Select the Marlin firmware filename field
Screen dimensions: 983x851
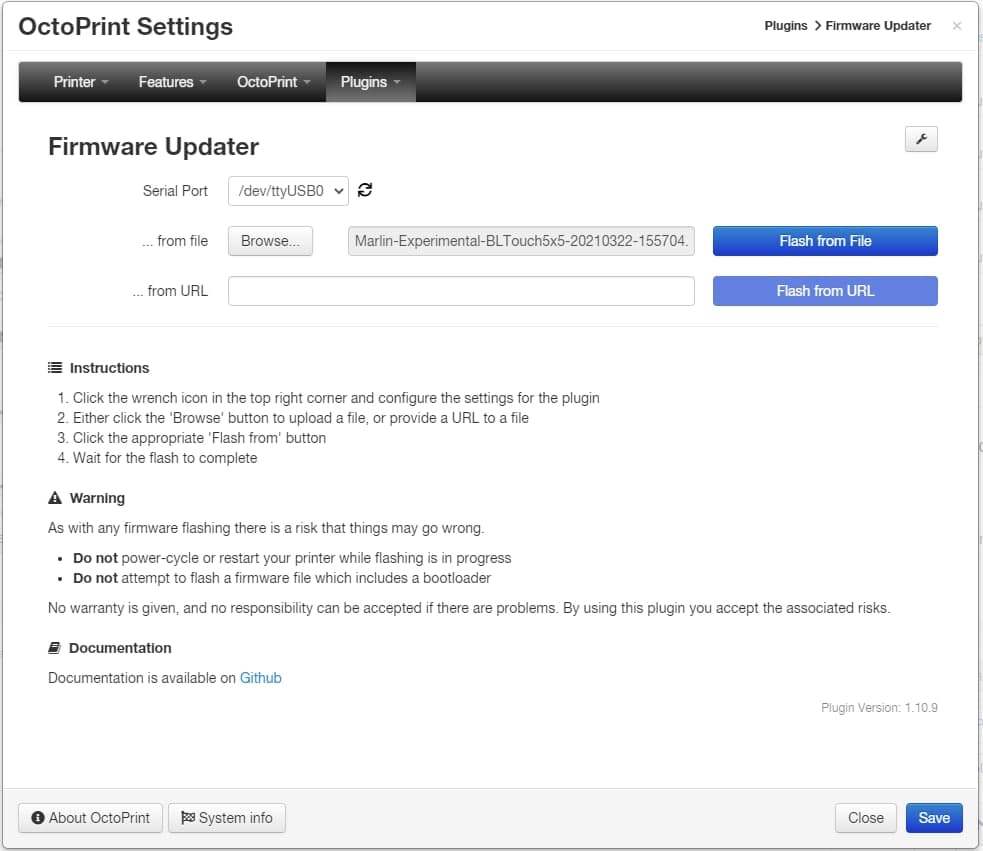[521, 241]
